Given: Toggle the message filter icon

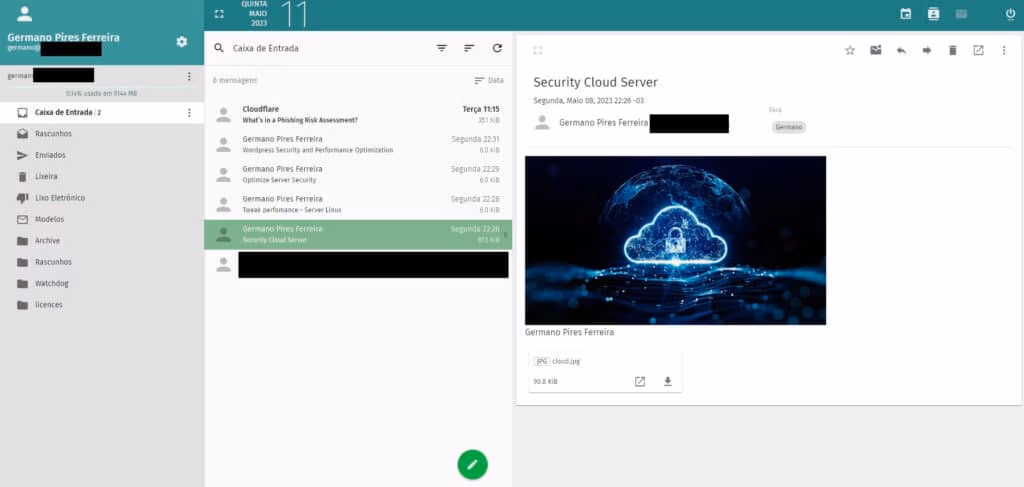Looking at the screenshot, I should click(x=441, y=48).
